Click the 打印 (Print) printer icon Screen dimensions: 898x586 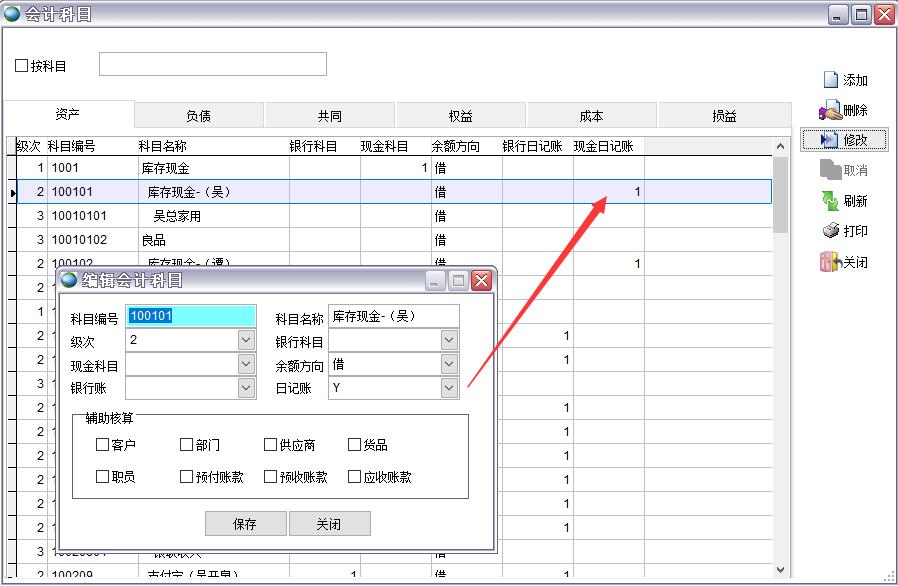(x=830, y=231)
